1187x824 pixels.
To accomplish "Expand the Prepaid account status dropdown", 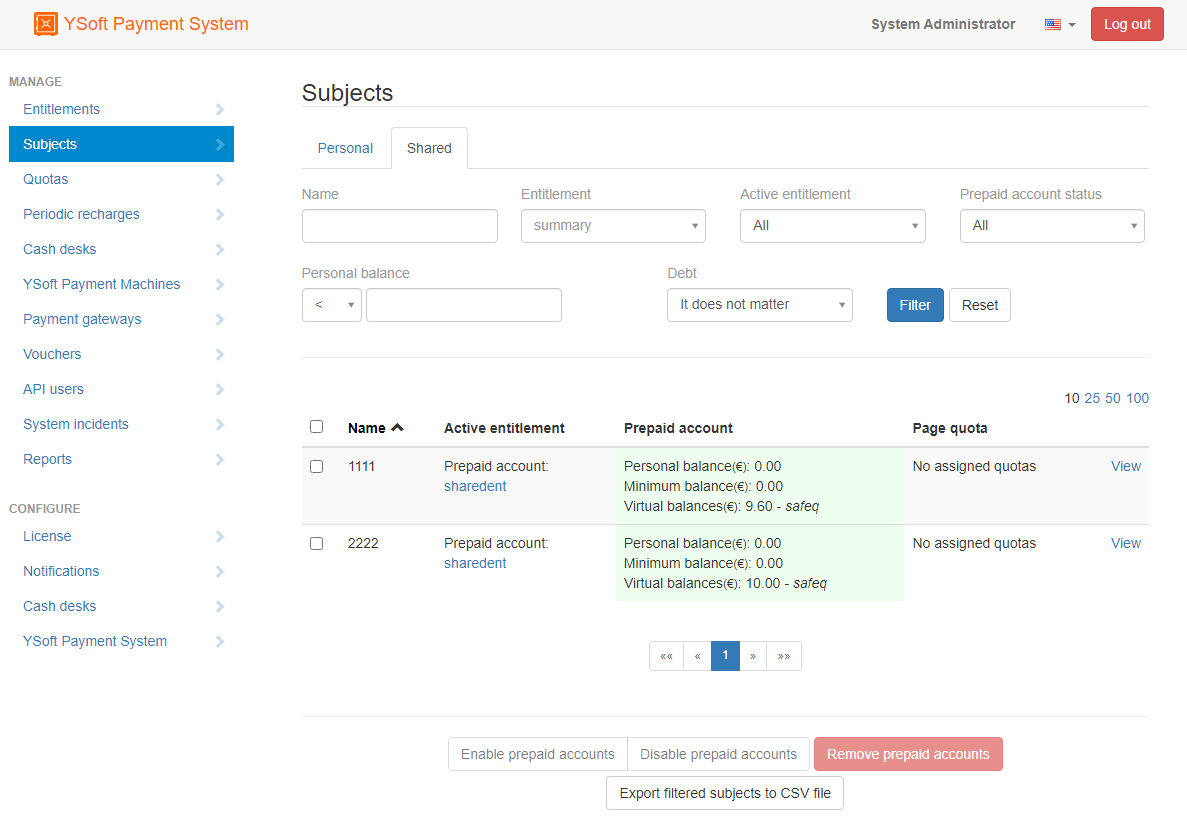I will click(1052, 226).
